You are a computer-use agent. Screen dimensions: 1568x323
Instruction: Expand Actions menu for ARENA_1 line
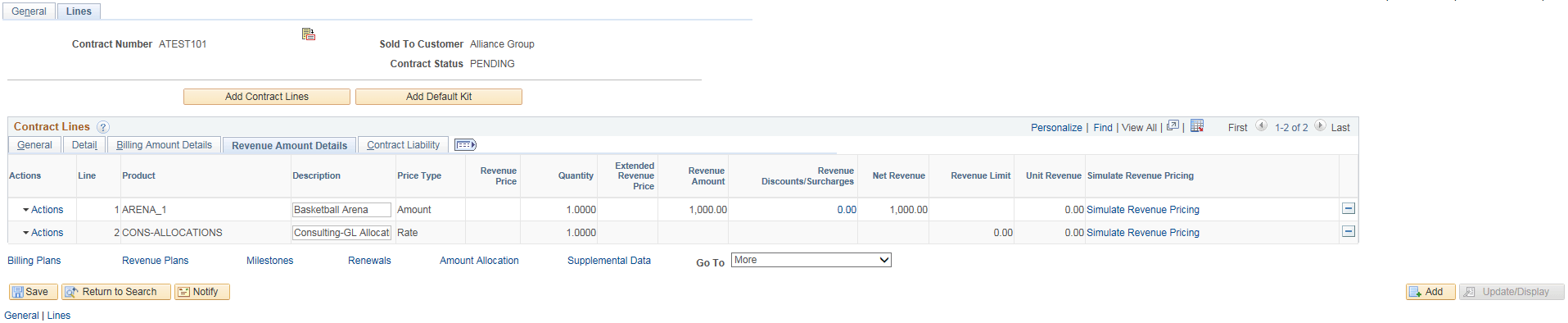[x=43, y=210]
